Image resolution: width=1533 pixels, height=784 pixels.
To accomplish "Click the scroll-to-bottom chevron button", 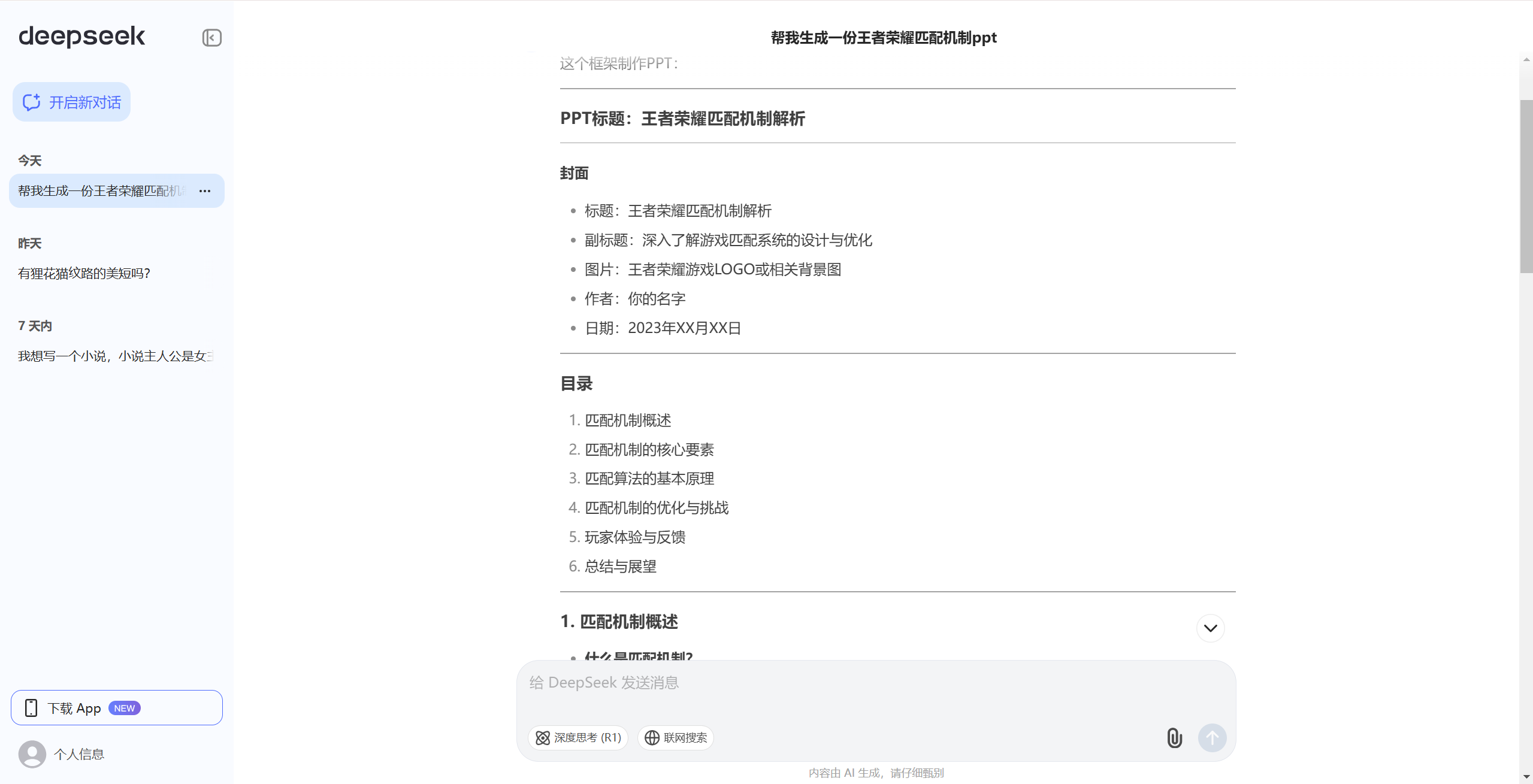I will pos(1211,628).
